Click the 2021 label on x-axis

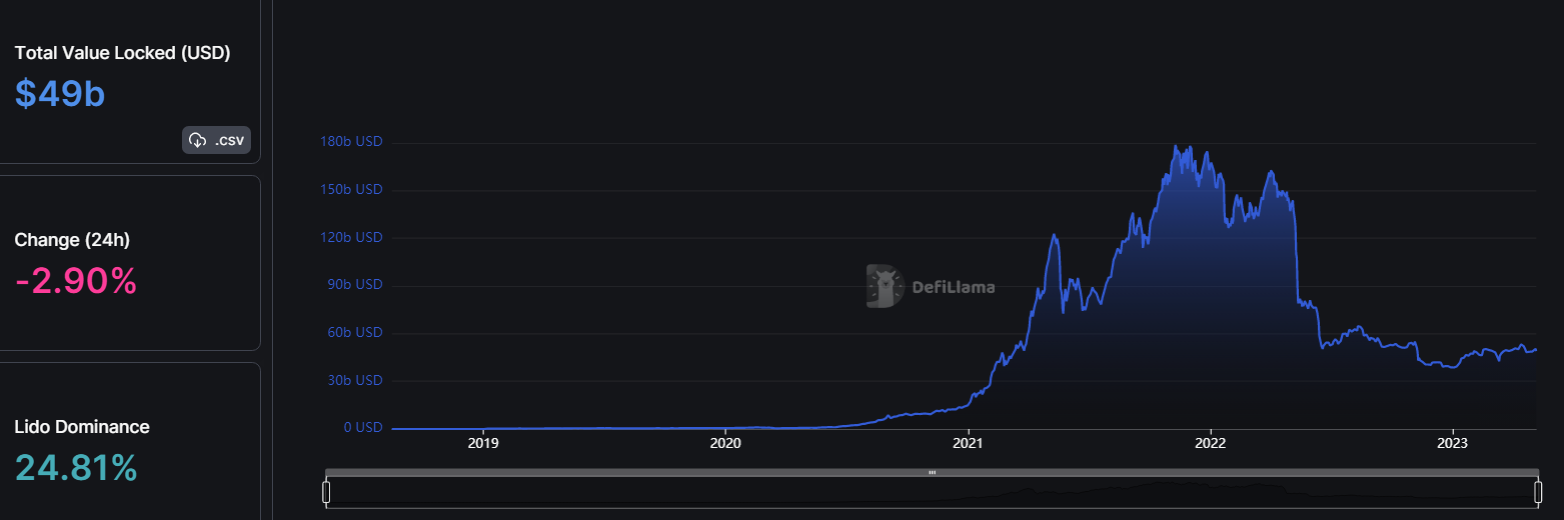968,443
